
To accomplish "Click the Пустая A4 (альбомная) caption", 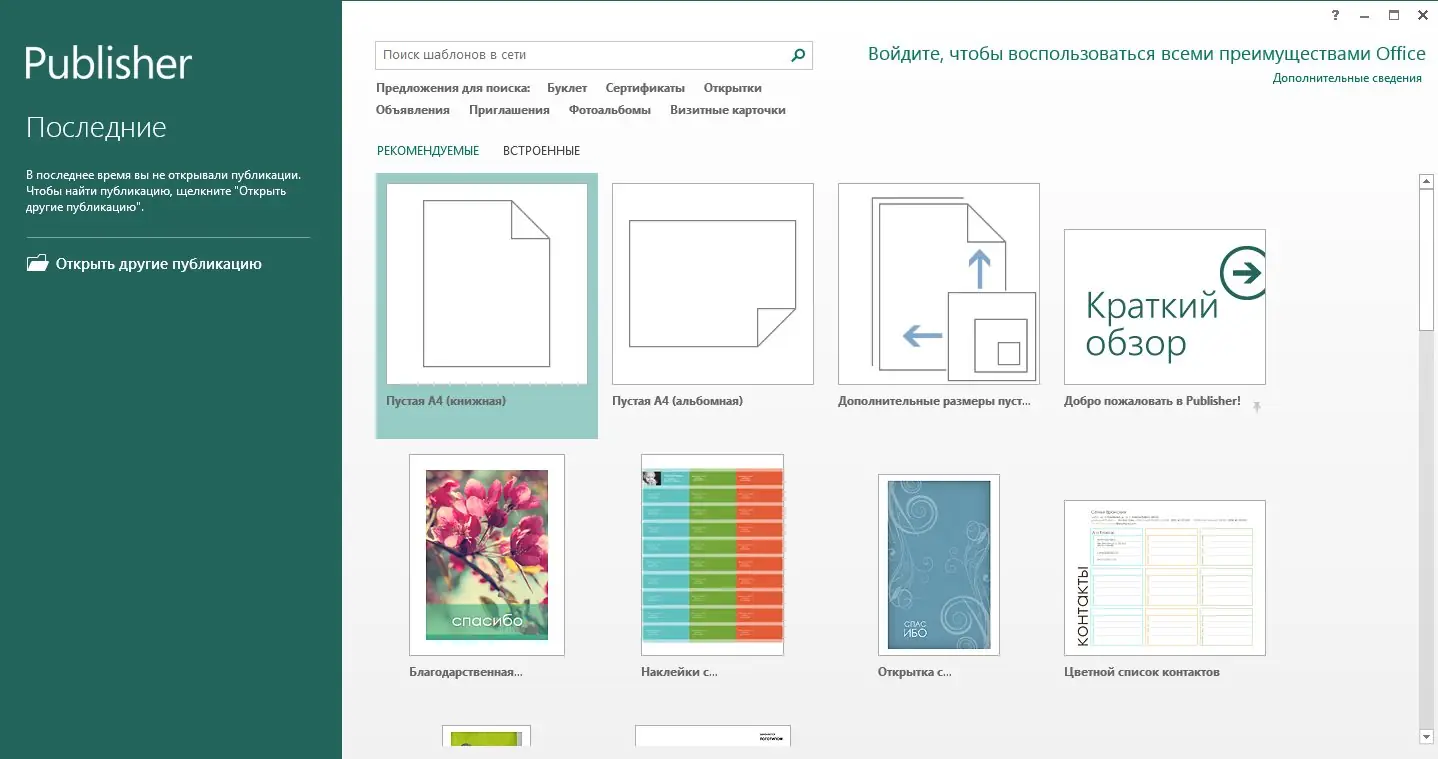I will [677, 401].
